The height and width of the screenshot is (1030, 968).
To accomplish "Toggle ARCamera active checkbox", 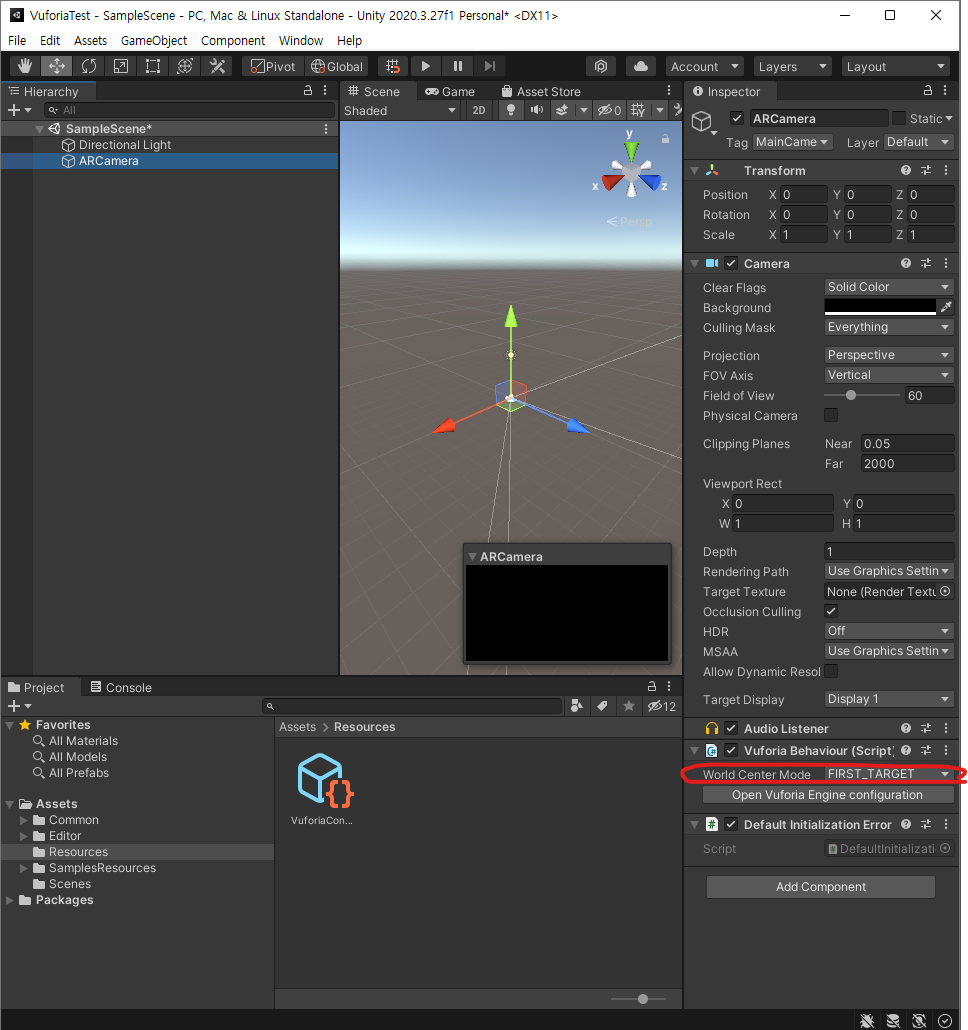I will click(x=736, y=118).
